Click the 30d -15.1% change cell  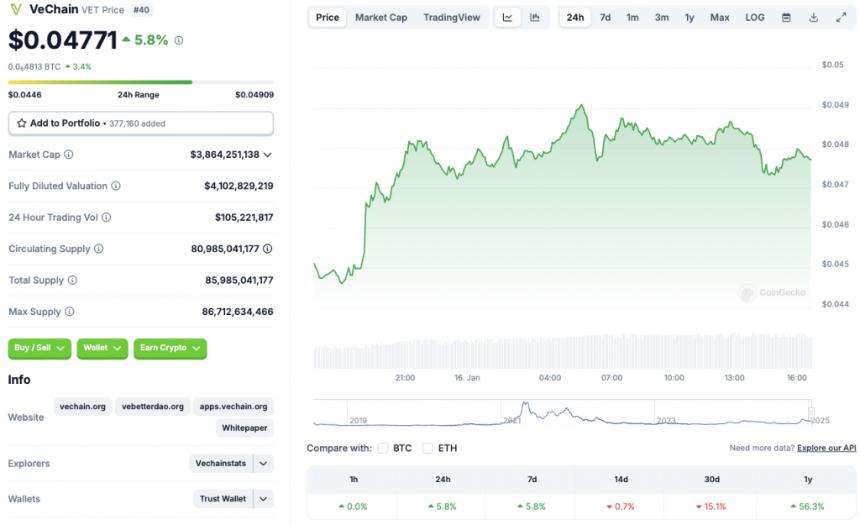tap(711, 506)
